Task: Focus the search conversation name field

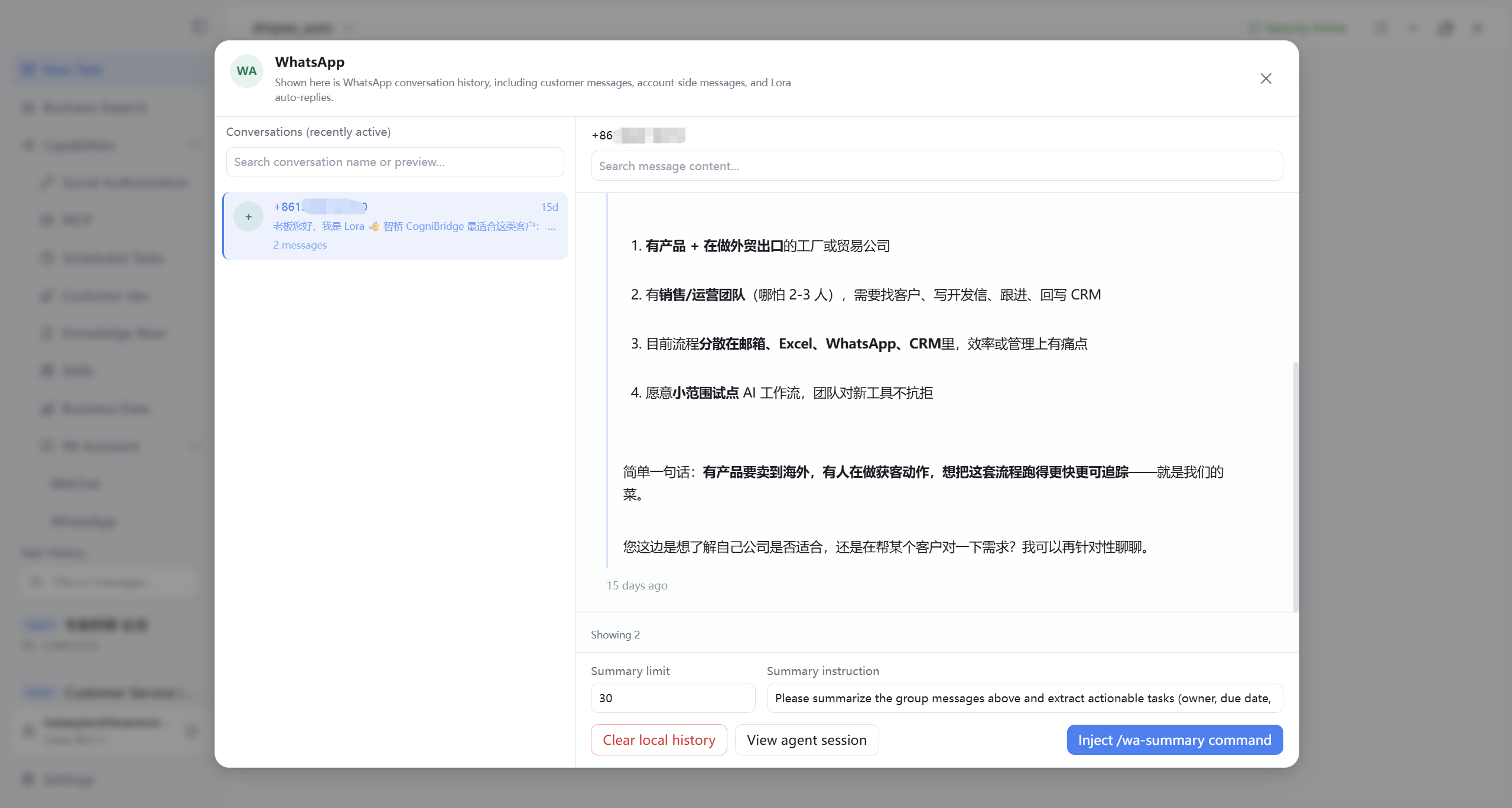Action: coord(395,162)
